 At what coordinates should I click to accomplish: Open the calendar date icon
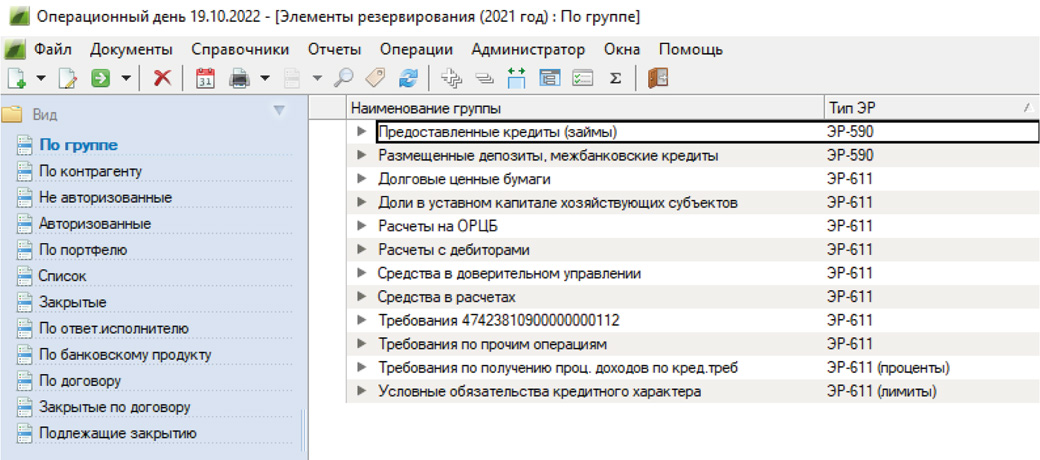click(x=205, y=78)
